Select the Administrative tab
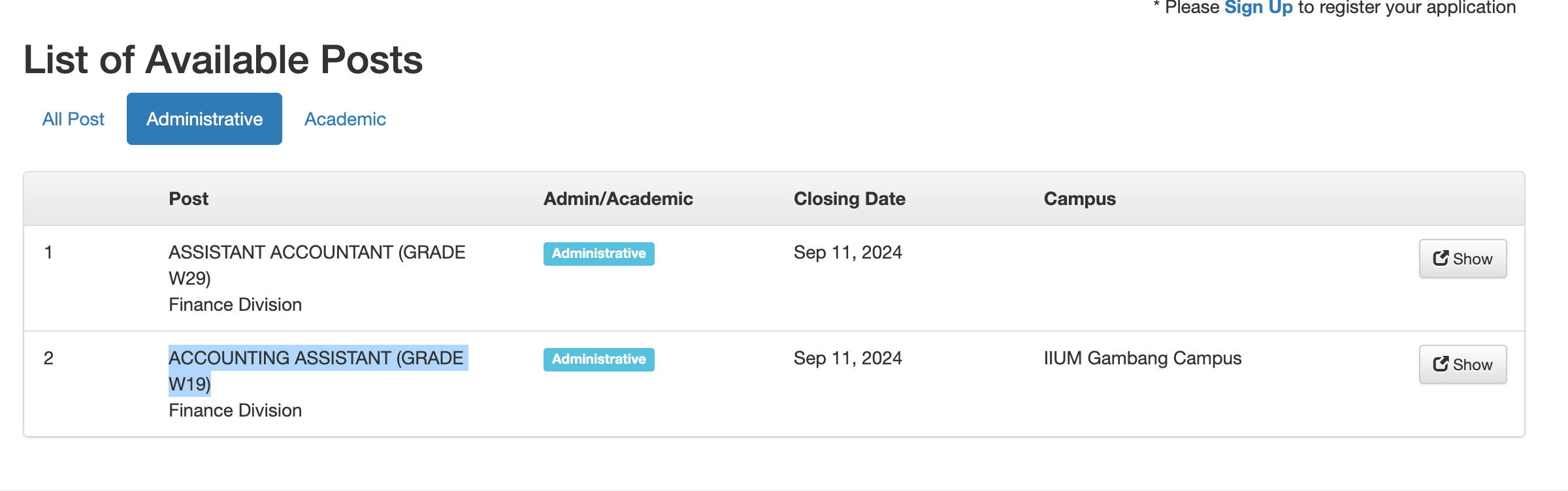Image resolution: width=1568 pixels, height=491 pixels. [204, 119]
